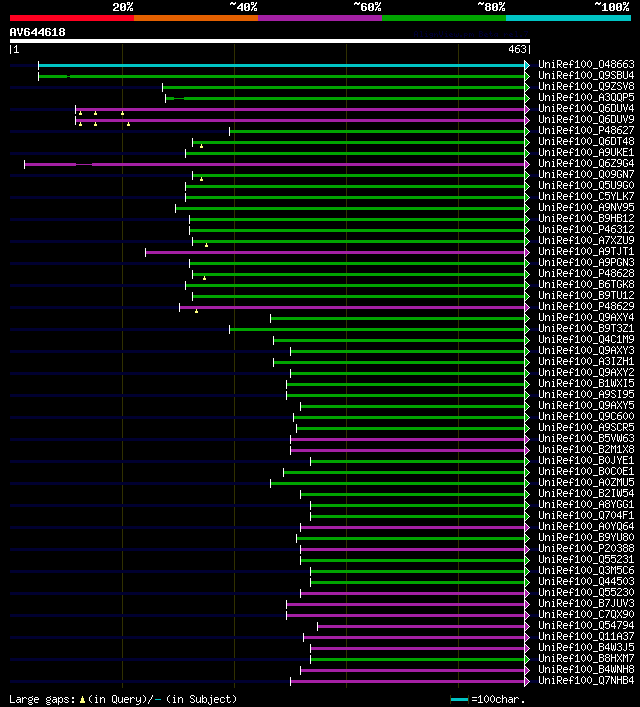
Task: Click the UniRef100_Q6DT48 text
Action: 586,142
